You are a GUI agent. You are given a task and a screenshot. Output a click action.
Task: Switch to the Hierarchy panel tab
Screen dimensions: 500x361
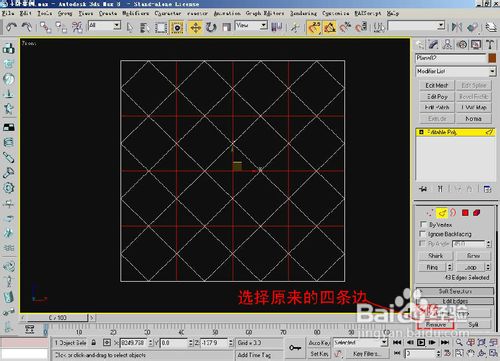coord(447,44)
